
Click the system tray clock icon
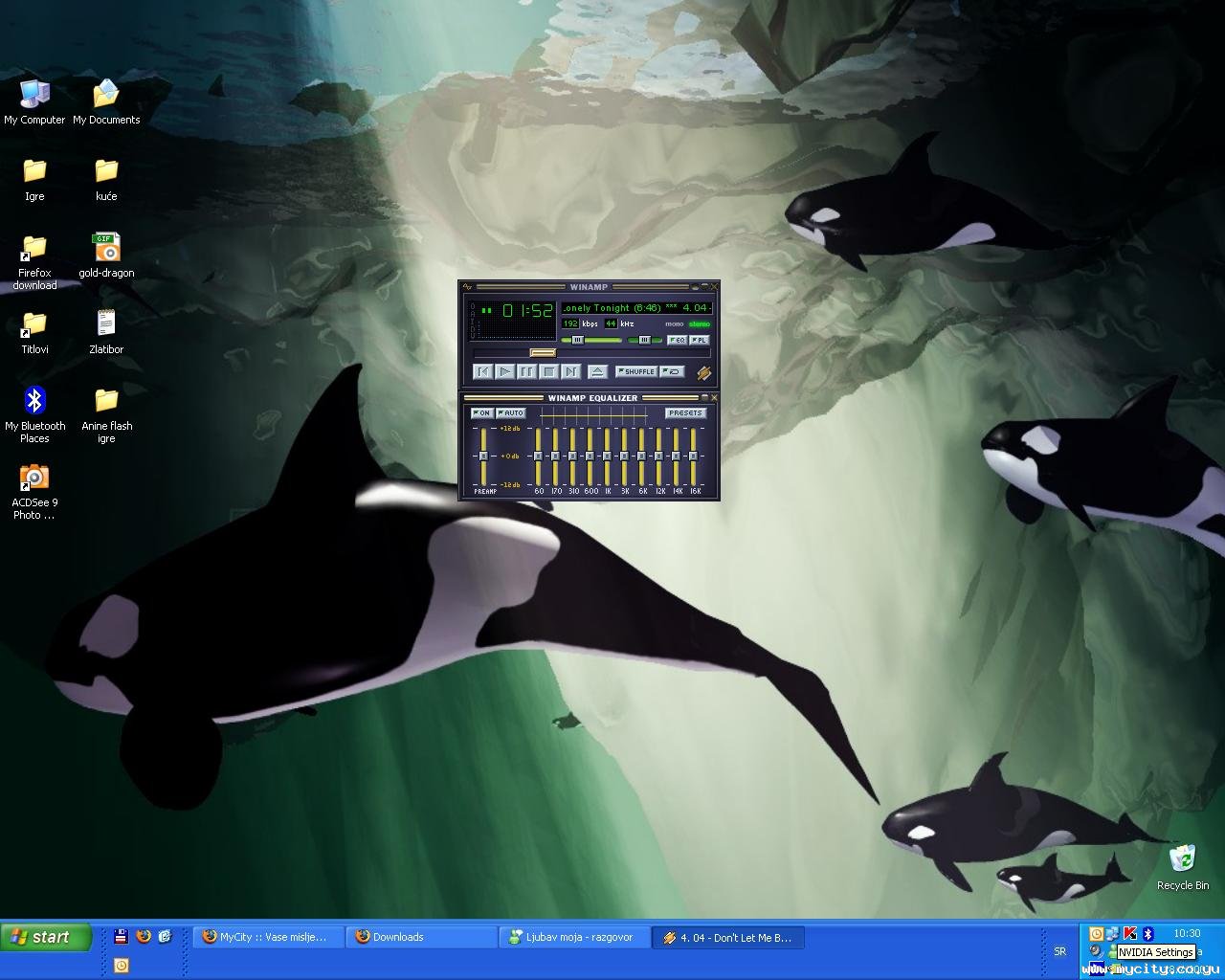point(1096,934)
